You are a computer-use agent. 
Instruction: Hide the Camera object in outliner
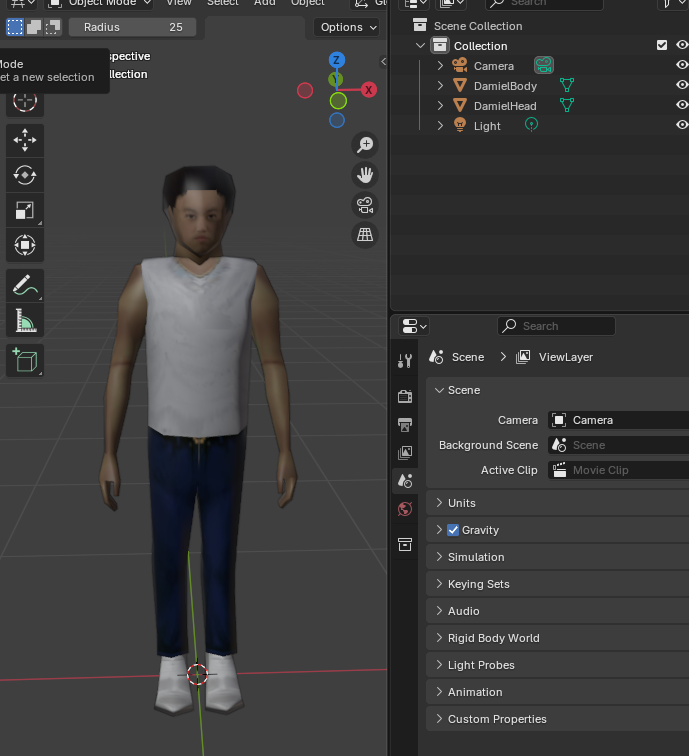(x=682, y=65)
